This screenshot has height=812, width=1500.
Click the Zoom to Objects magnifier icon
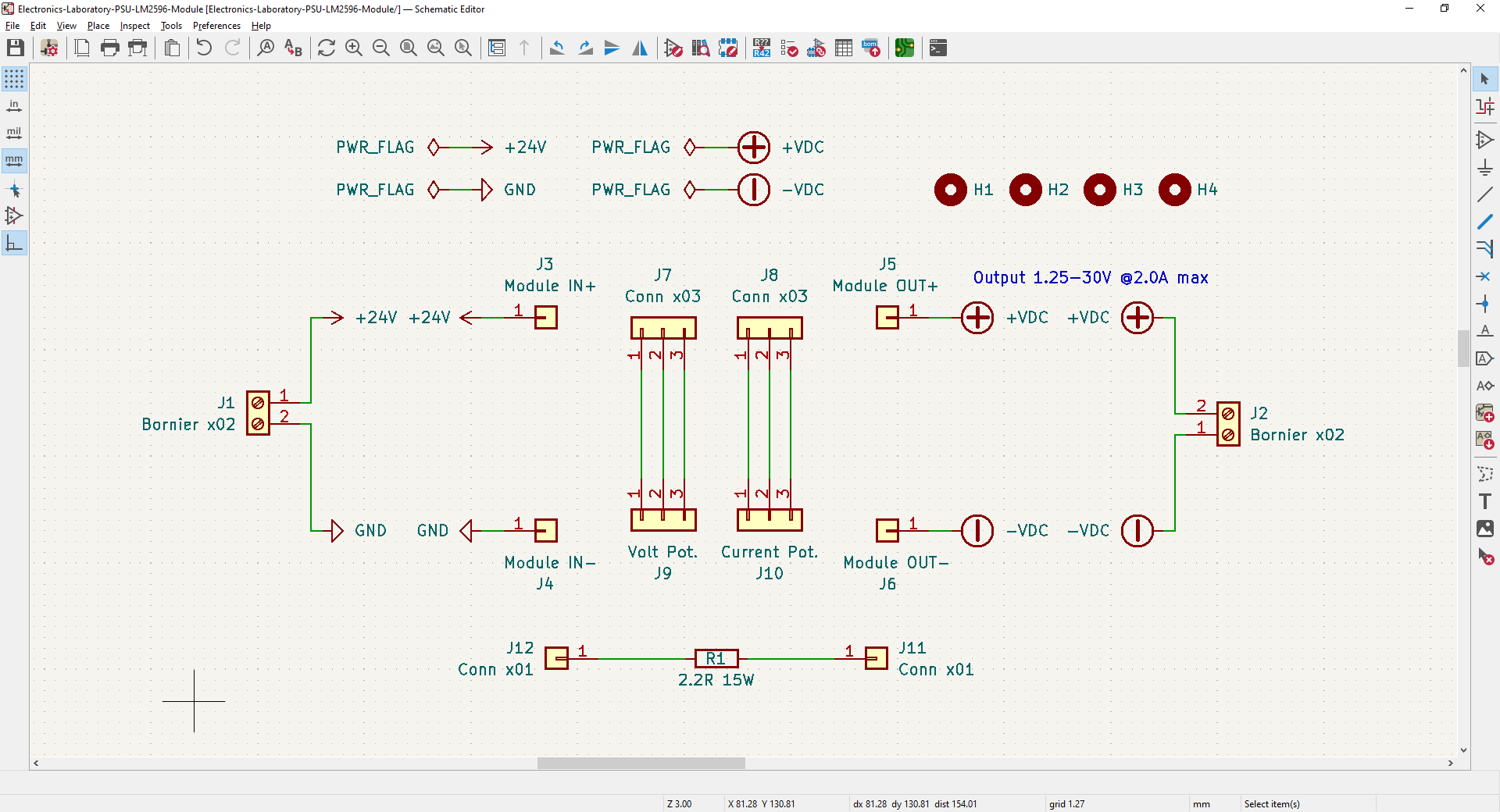[x=436, y=48]
